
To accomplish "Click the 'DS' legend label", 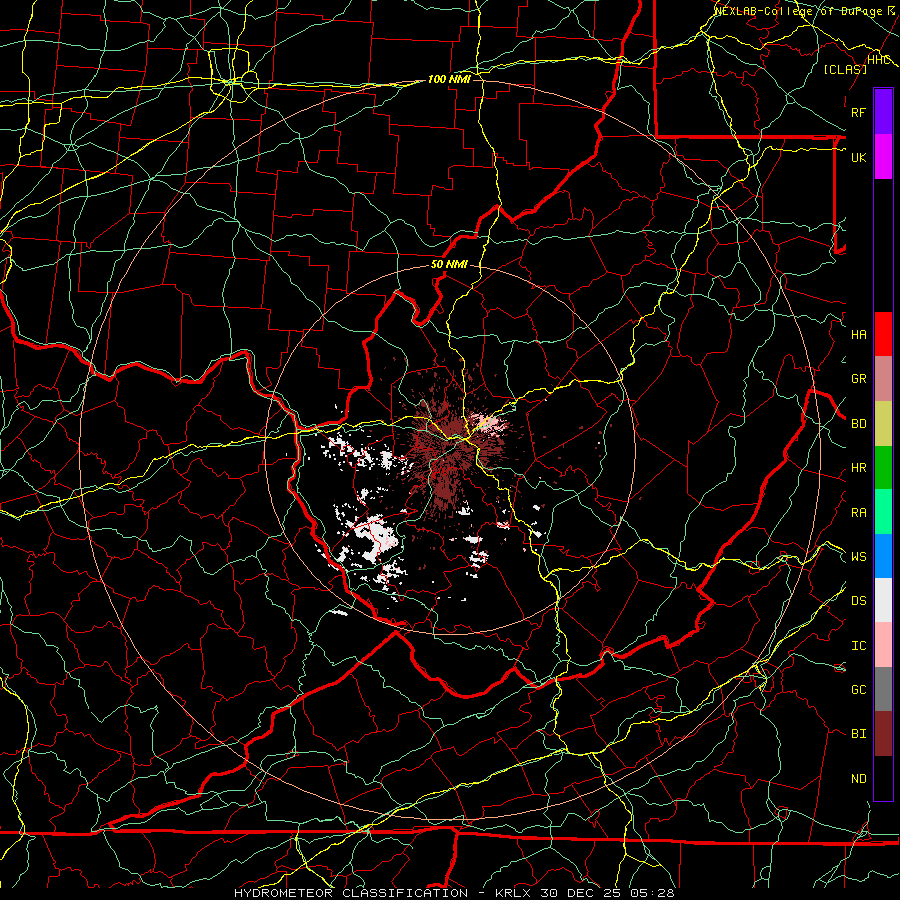I will (x=859, y=601).
